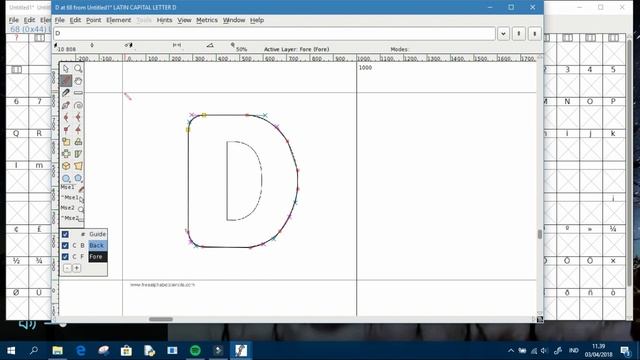
Task: Open taskbar search magnifier
Action: coord(34,351)
